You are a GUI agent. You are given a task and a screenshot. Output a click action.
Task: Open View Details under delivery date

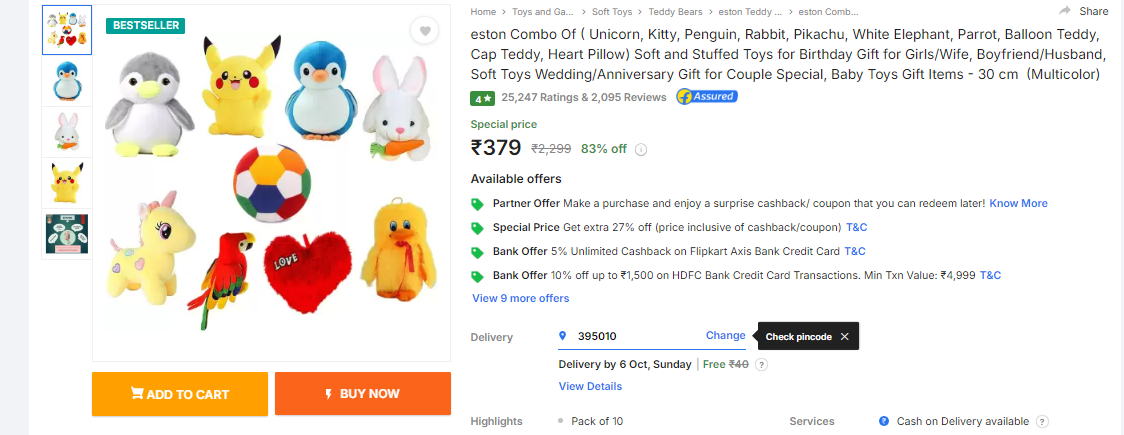590,386
